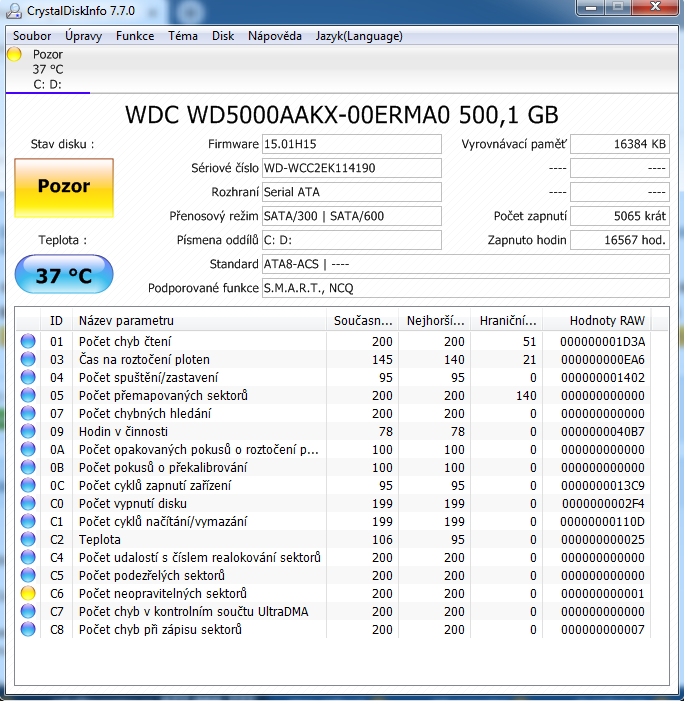Open the Nápověda menu
Viewport: 684px width, 701px height.
click(x=275, y=36)
